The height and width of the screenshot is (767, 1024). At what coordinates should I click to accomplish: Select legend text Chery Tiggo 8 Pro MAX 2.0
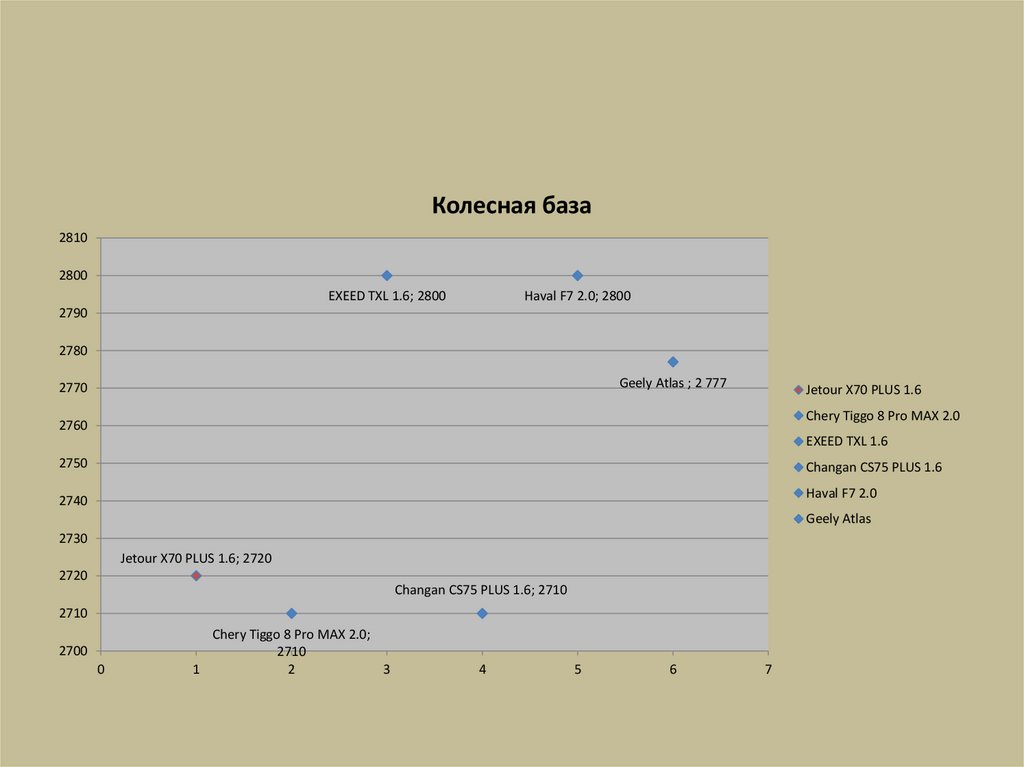(x=883, y=416)
